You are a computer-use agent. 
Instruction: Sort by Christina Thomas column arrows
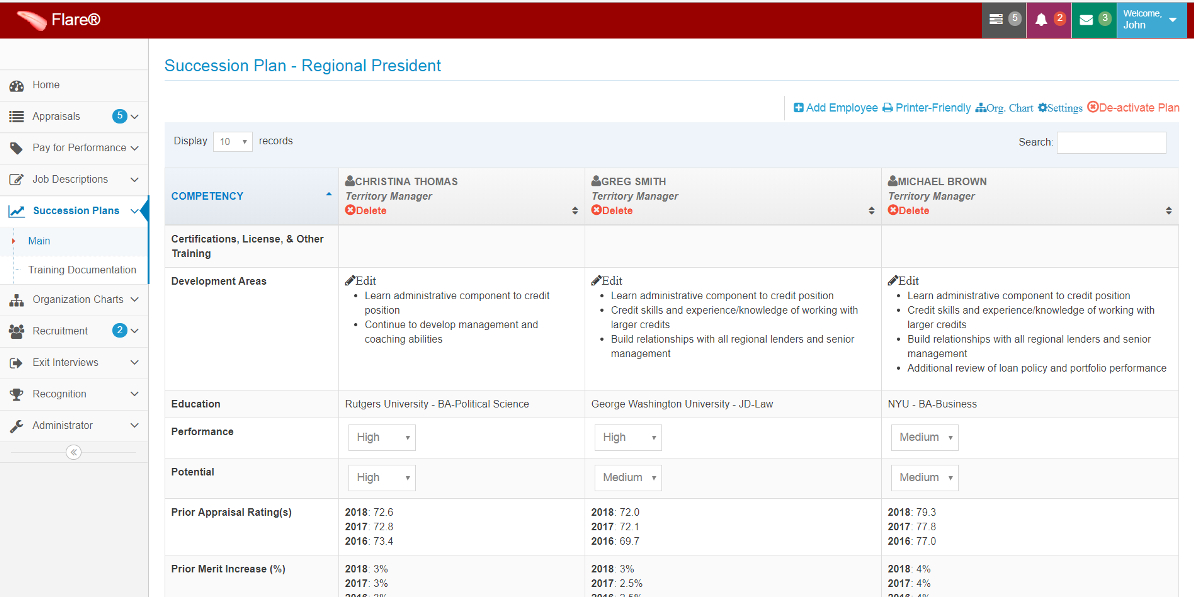575,211
